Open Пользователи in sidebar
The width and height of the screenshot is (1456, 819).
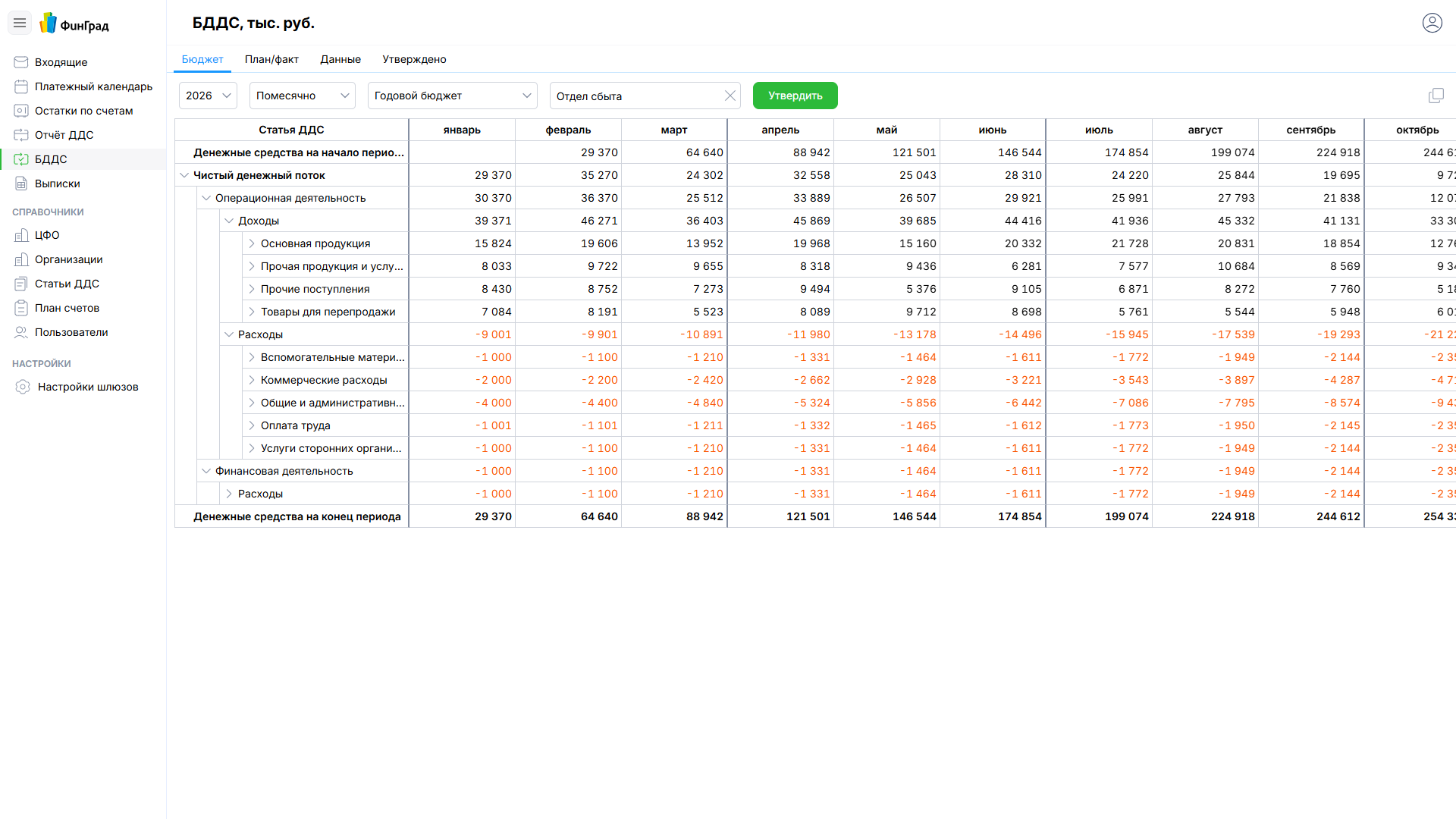click(71, 332)
